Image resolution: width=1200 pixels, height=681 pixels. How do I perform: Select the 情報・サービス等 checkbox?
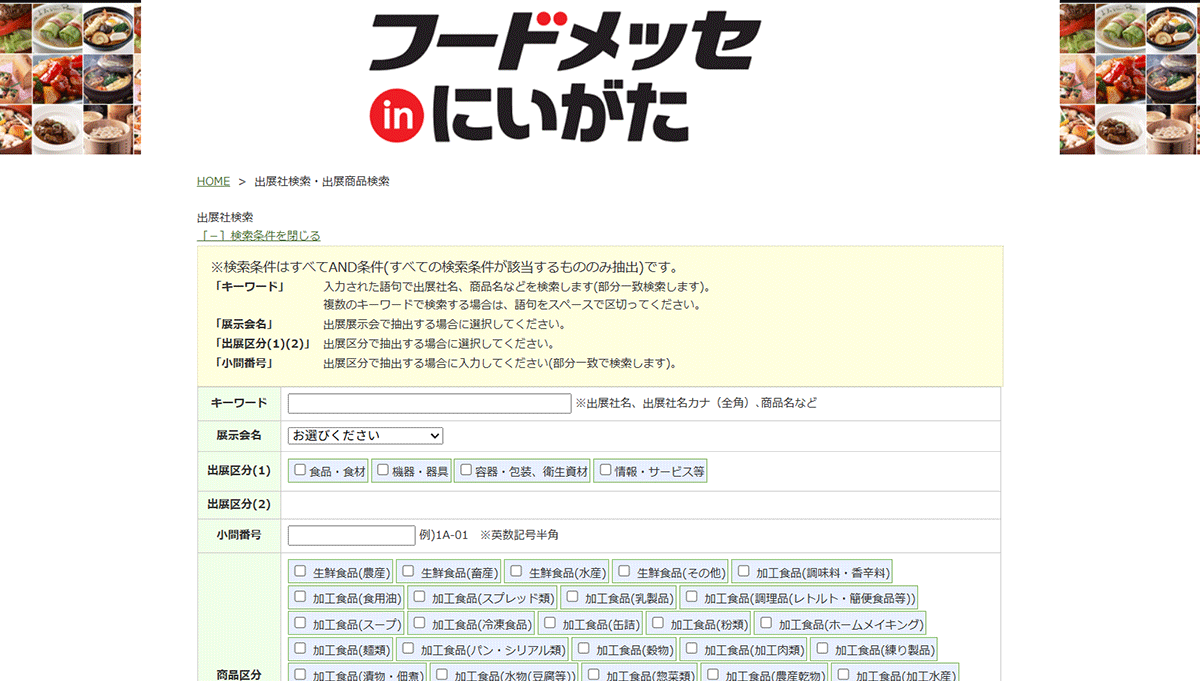(604, 470)
